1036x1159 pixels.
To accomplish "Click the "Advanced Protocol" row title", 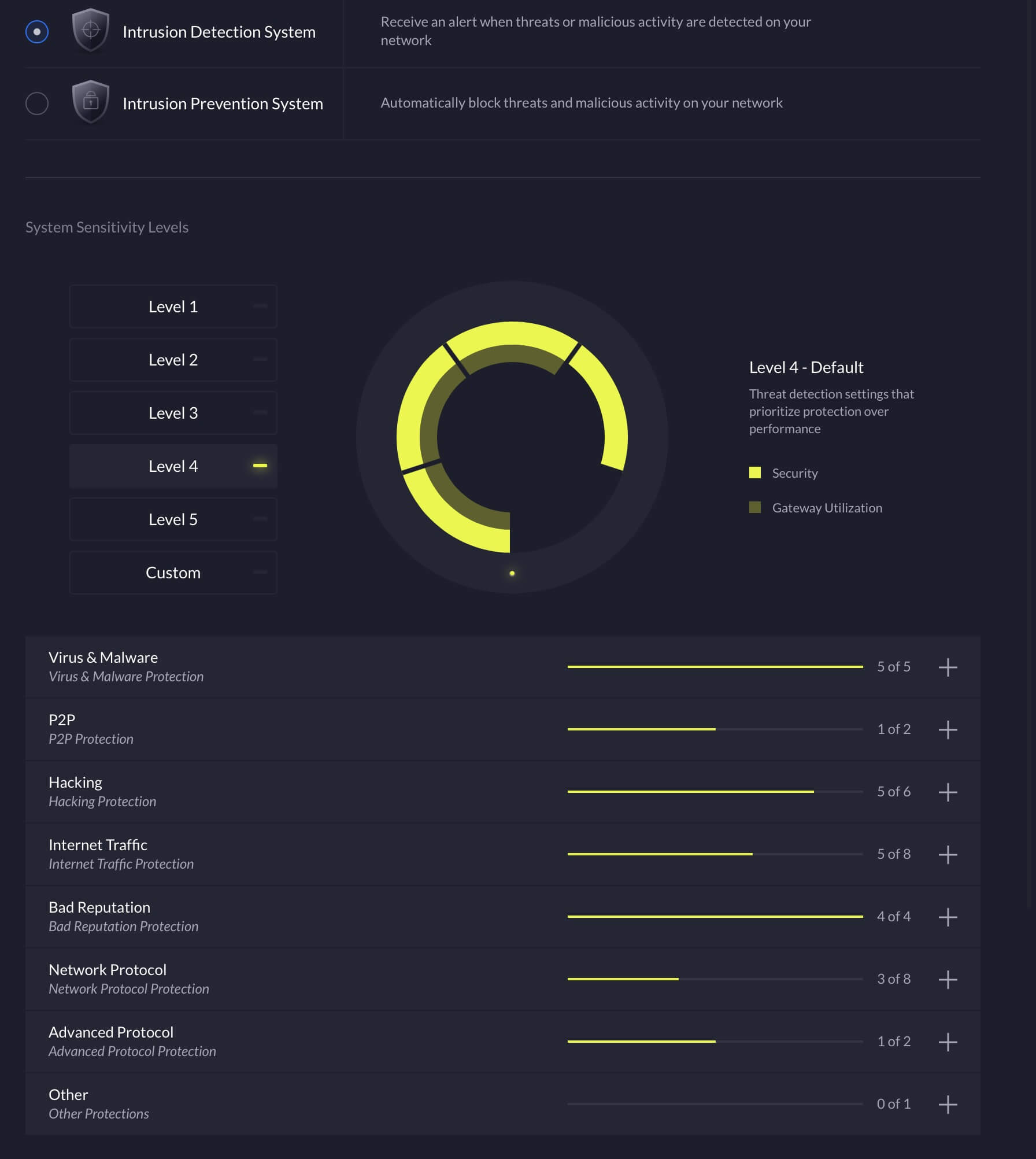I will coord(111,1032).
